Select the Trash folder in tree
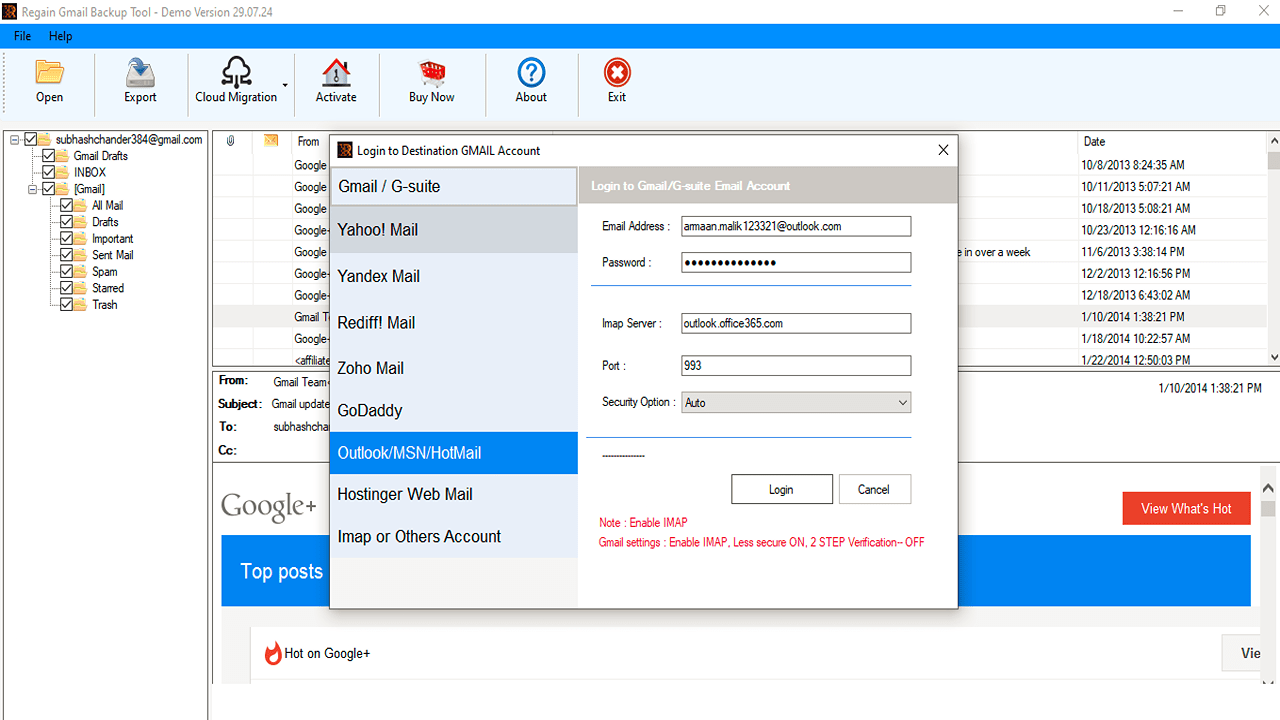 coord(105,305)
